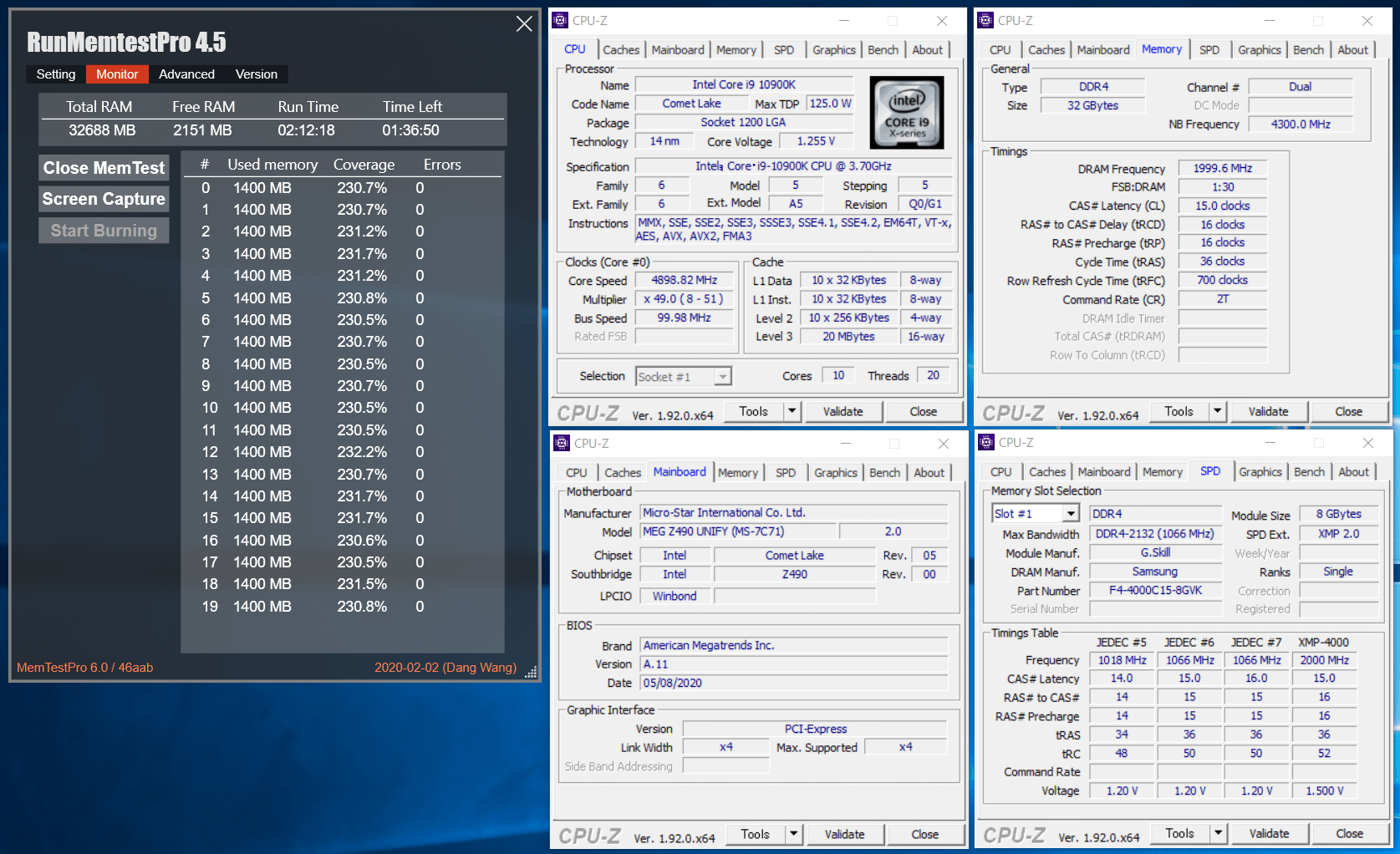Select the Mainboard tab in the SPD tab window
This screenshot has width=1400, height=854.
coord(1103,472)
